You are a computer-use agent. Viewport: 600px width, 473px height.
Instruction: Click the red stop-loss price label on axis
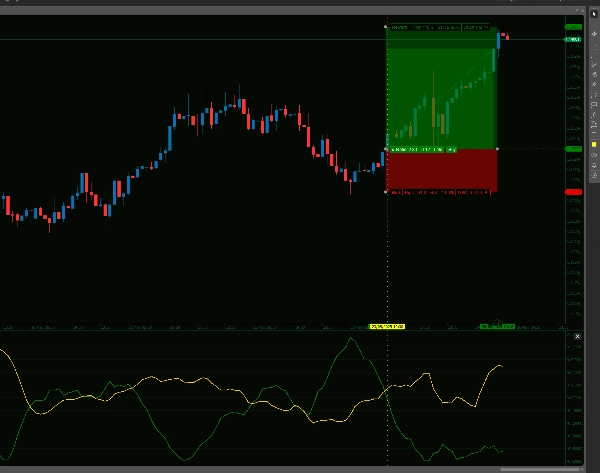coord(574,191)
